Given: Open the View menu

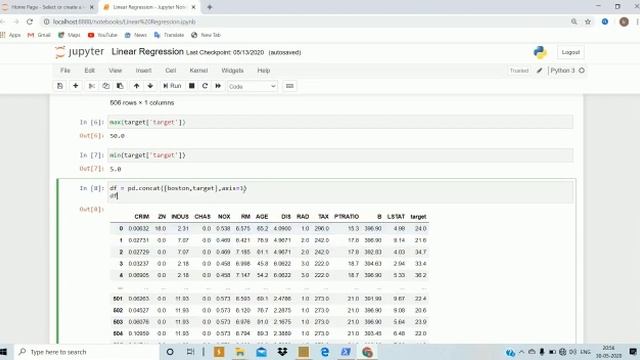Looking at the screenshot, I should click(x=115, y=71).
